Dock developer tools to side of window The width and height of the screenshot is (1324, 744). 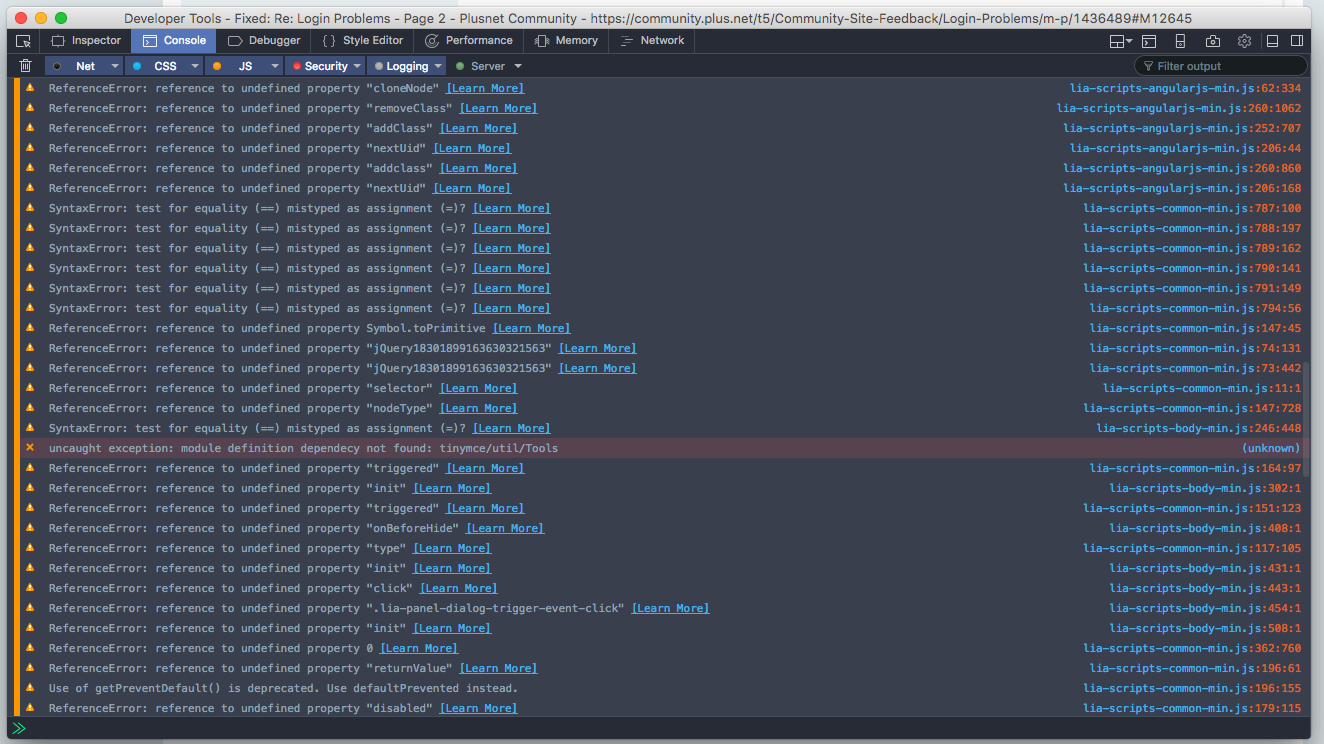pyautogui.click(x=1298, y=41)
